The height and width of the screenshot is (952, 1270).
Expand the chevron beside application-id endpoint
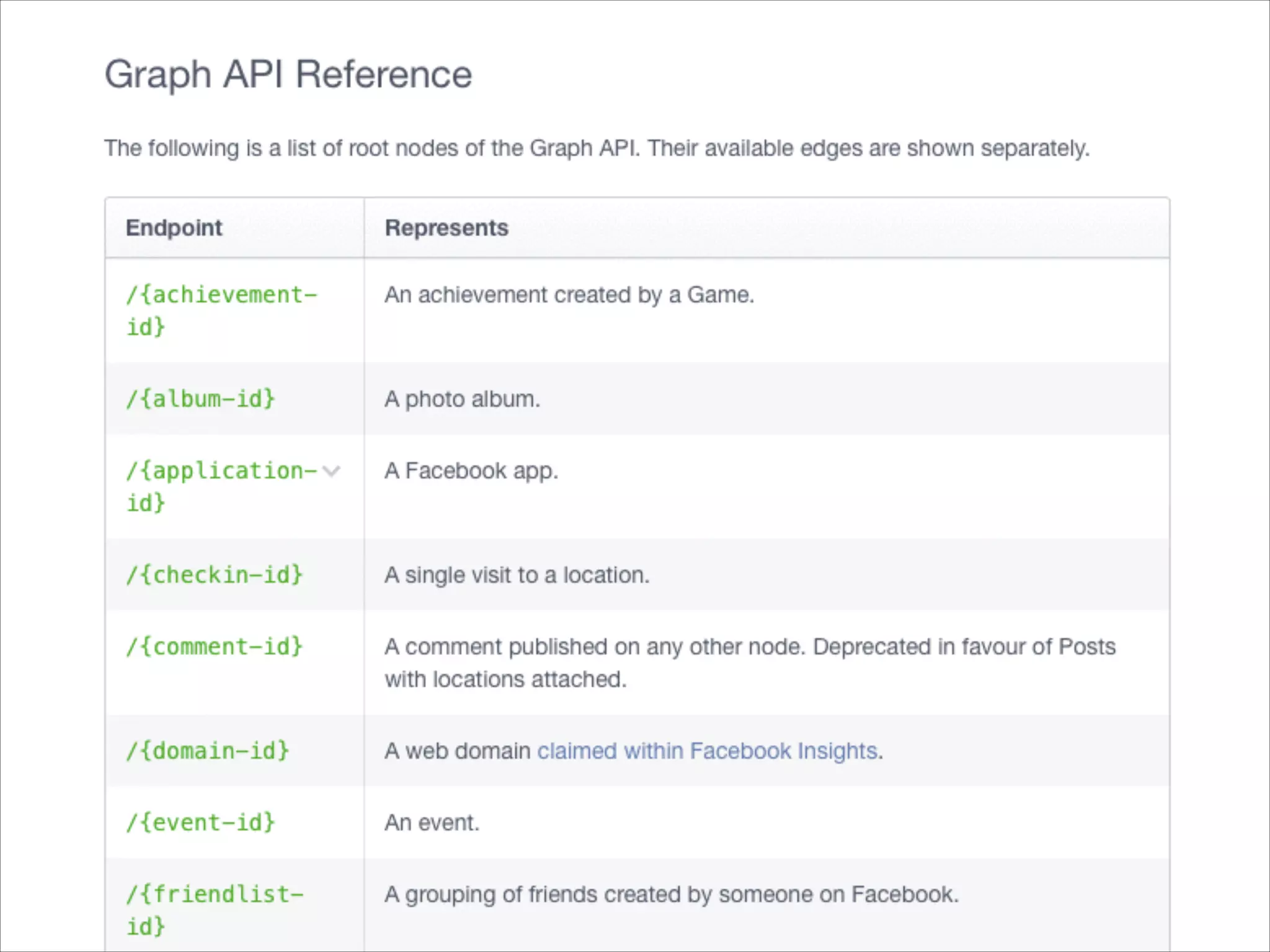pyautogui.click(x=332, y=471)
